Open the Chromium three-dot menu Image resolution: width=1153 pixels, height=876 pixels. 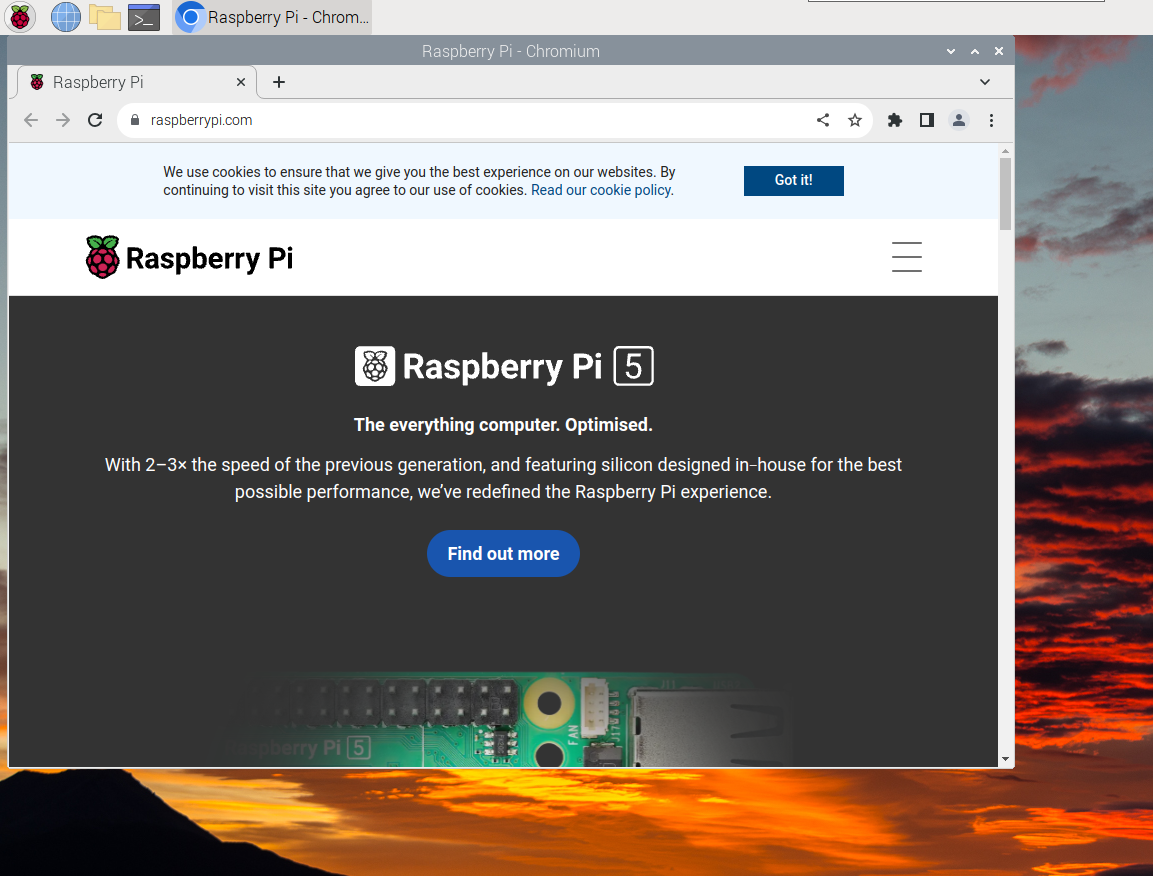pyautogui.click(x=991, y=120)
